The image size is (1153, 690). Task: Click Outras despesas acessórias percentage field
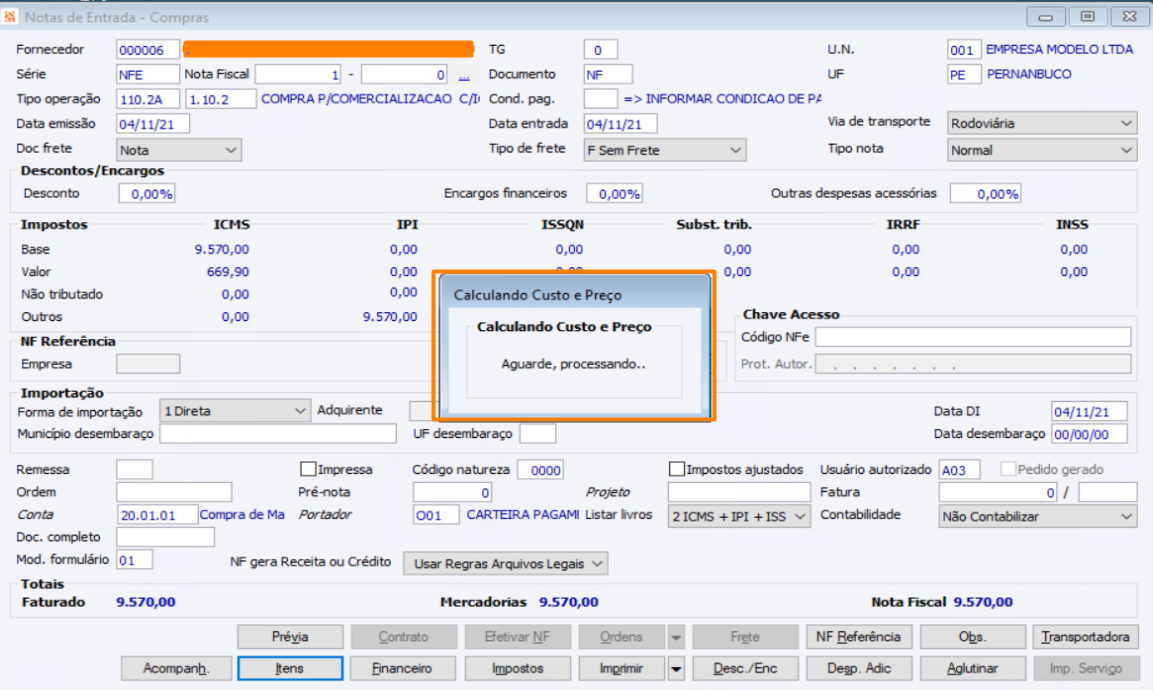986,194
